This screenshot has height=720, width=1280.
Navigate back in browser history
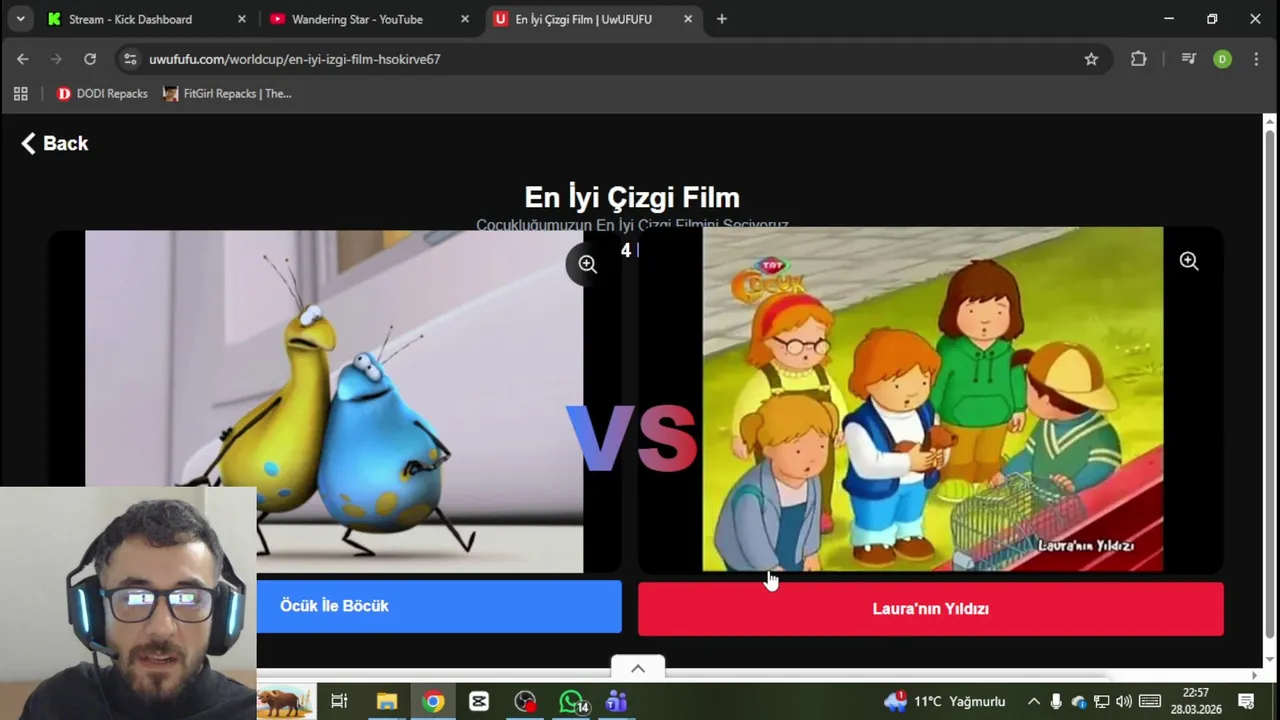pos(23,59)
